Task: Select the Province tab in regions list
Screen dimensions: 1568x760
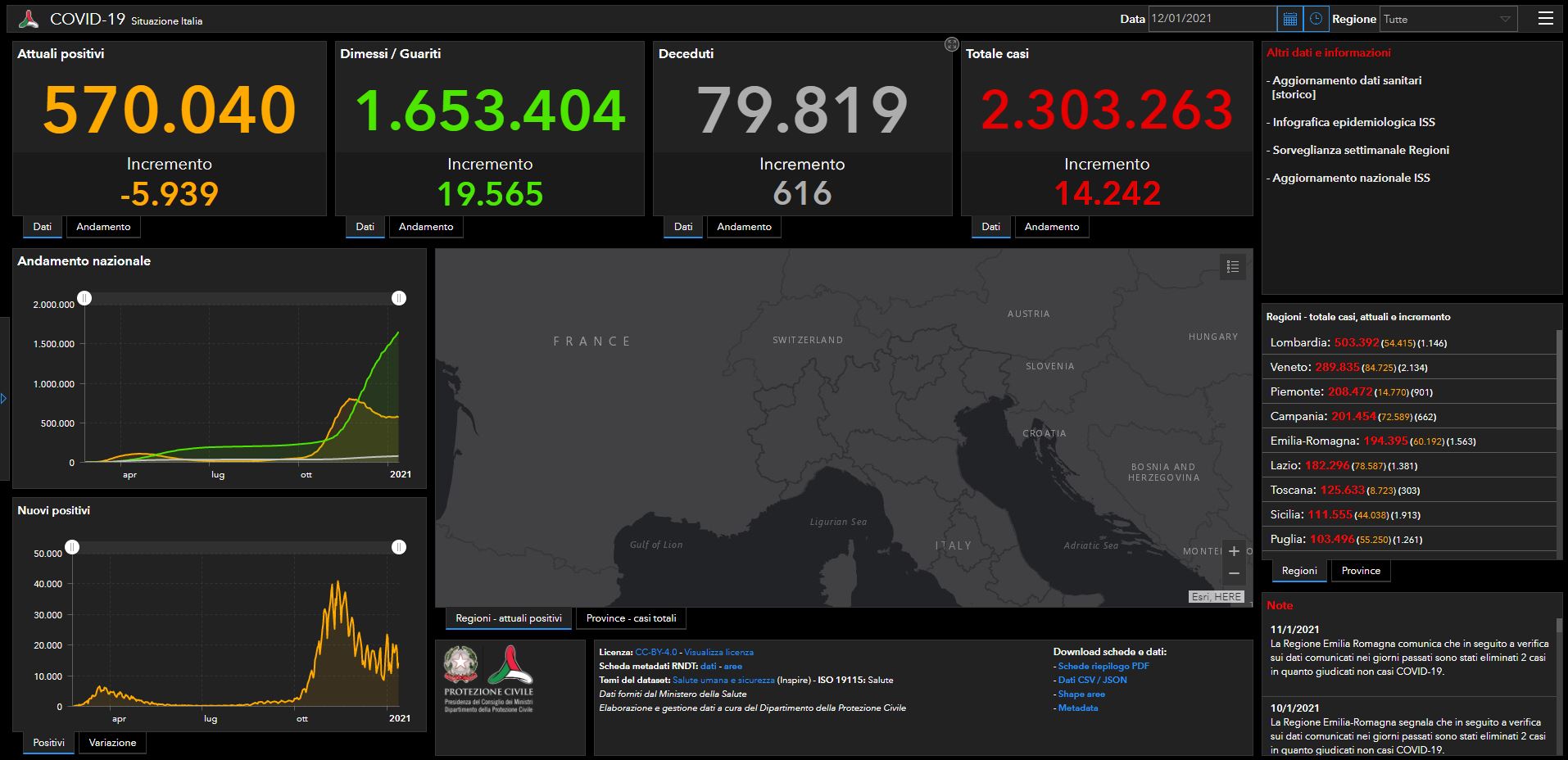Action: click(x=1360, y=571)
